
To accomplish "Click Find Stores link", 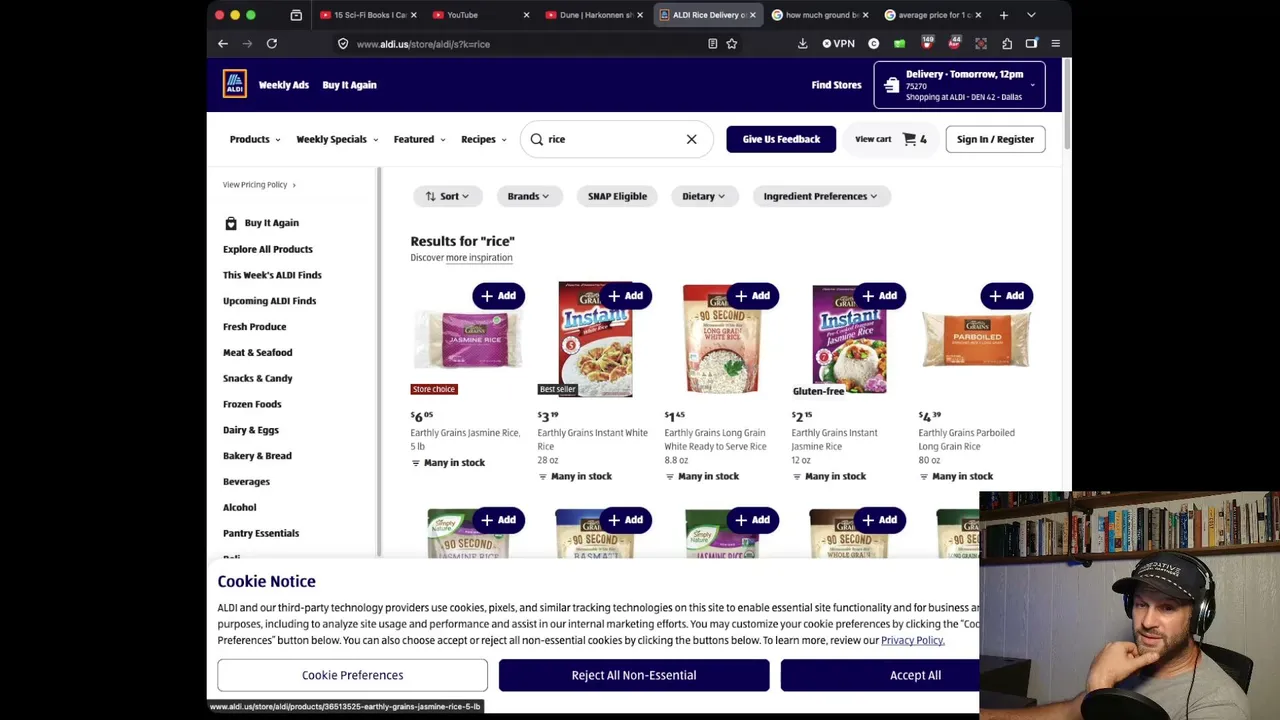I will pyautogui.click(x=836, y=85).
